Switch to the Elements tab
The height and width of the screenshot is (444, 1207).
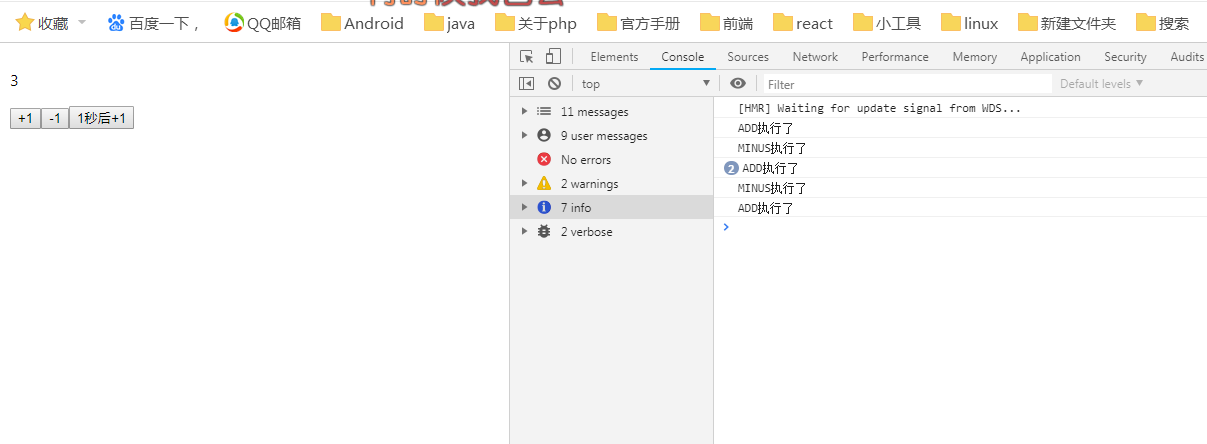[x=614, y=57]
